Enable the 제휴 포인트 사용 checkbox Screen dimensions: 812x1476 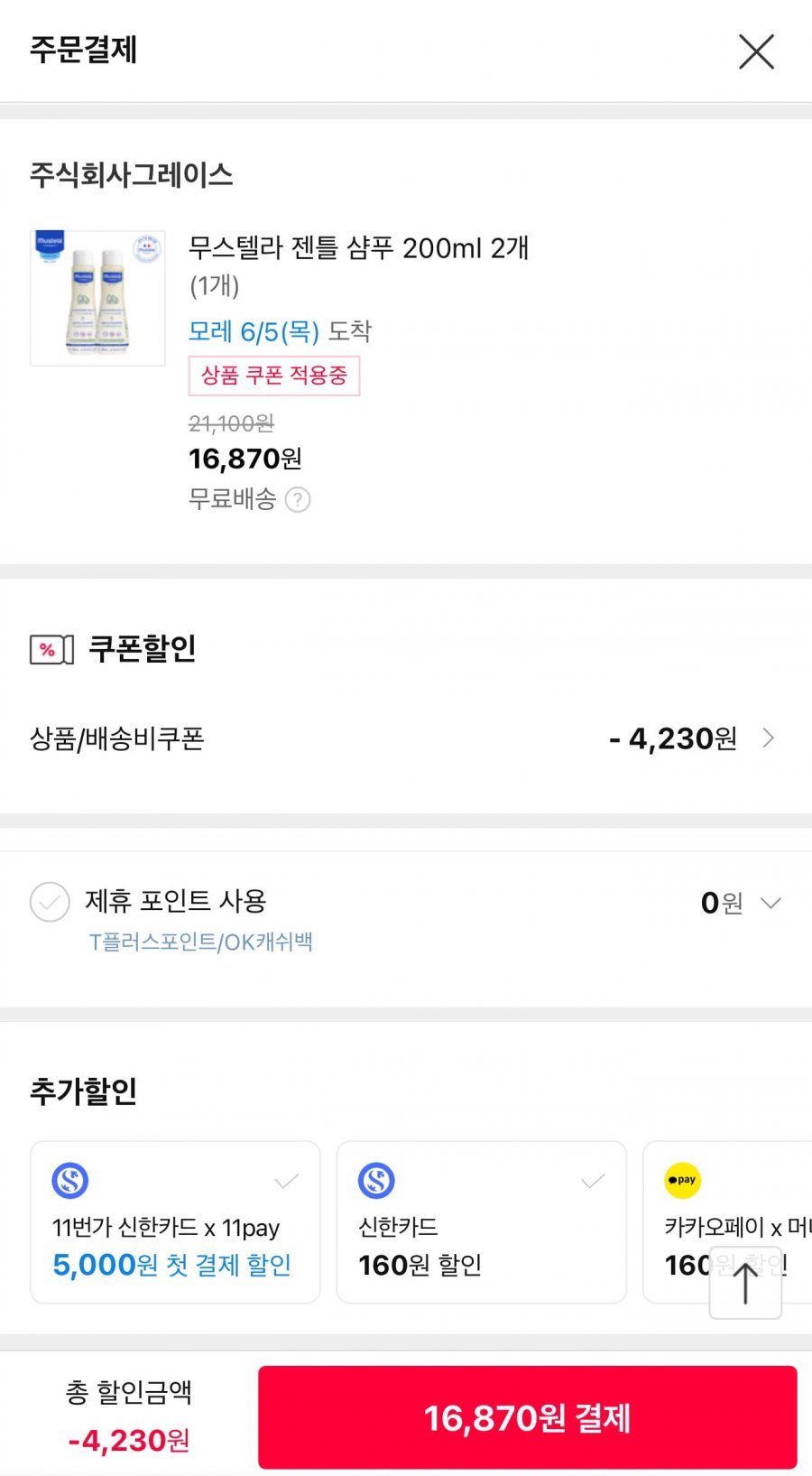[50, 902]
